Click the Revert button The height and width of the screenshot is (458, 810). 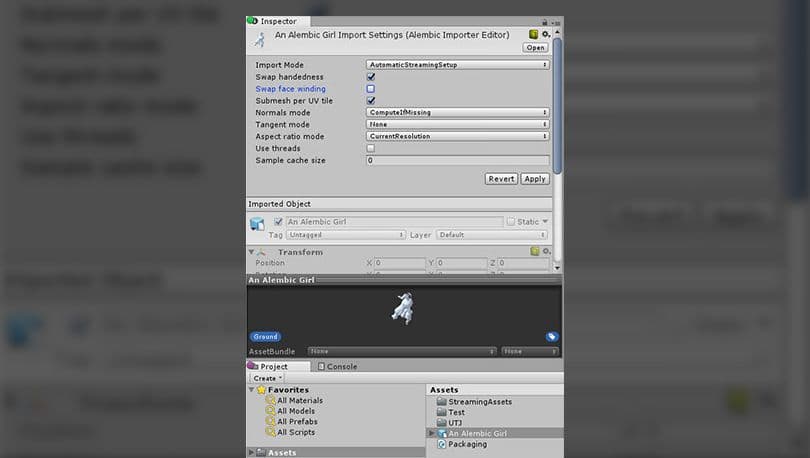click(x=501, y=179)
